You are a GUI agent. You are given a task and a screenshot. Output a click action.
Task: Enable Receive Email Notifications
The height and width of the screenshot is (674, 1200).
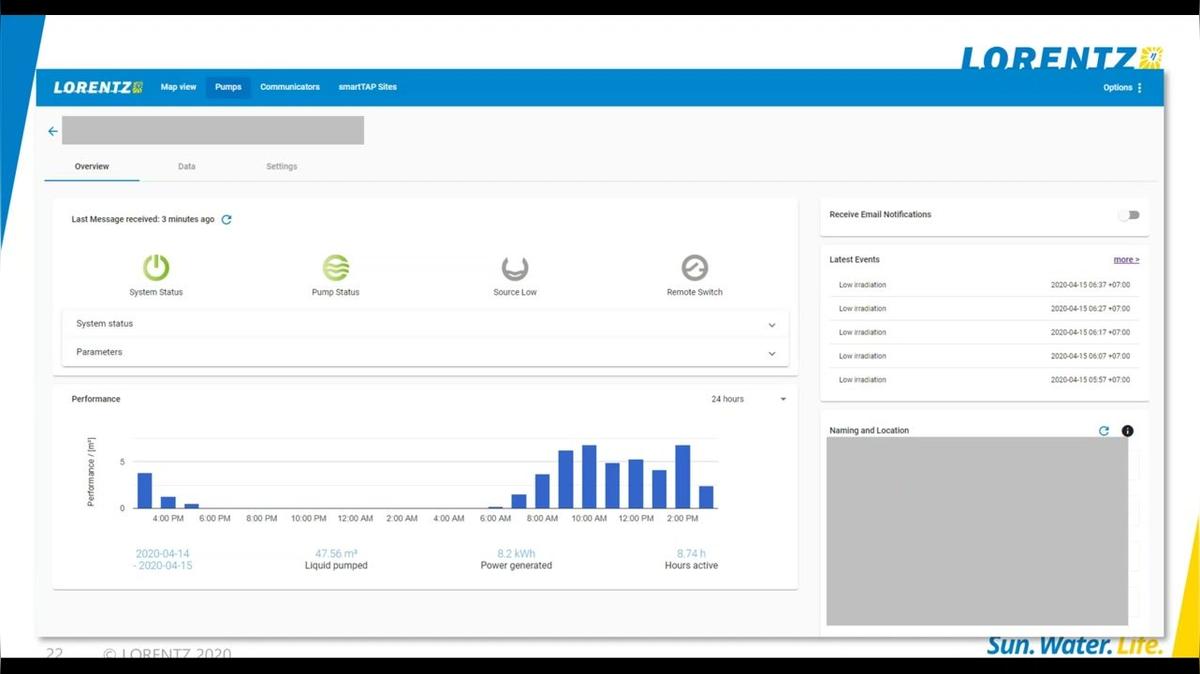(1129, 215)
